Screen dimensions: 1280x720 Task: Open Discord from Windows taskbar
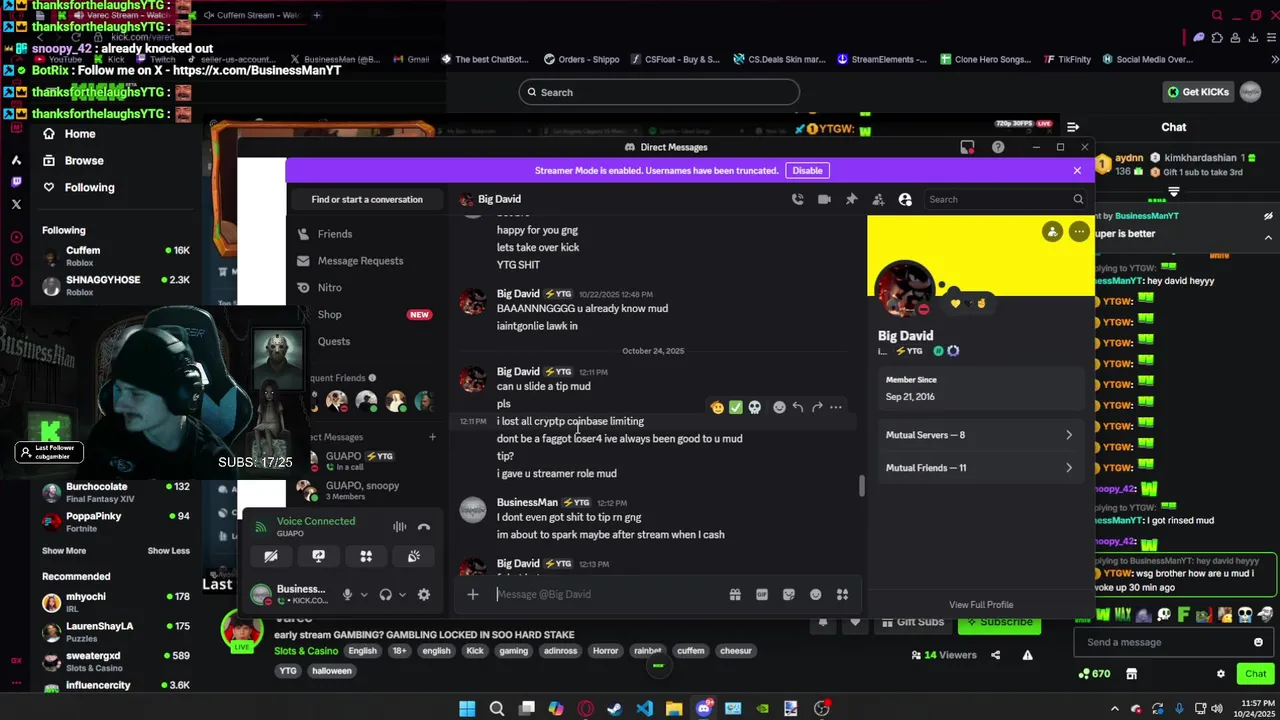click(x=704, y=708)
